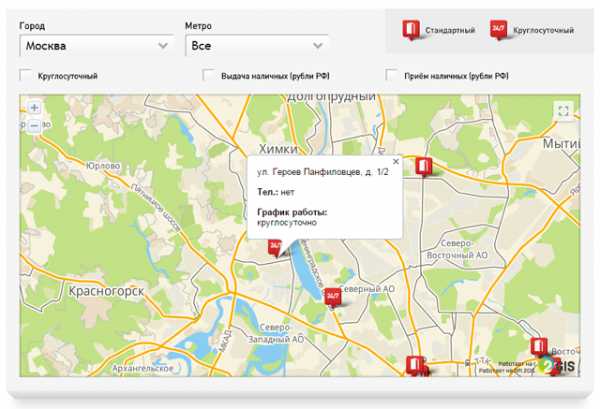
Task: Click the Красногорск label on the map
Action: pyautogui.click(x=106, y=291)
